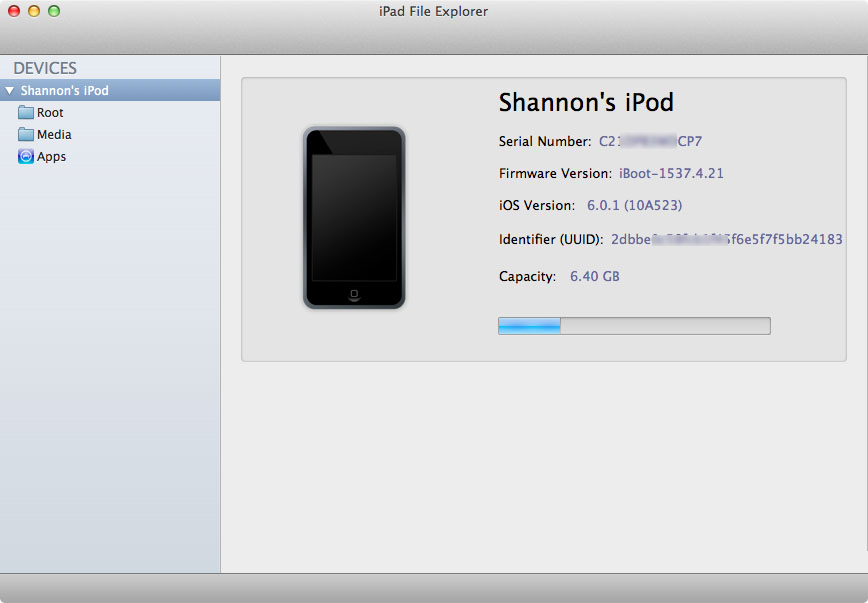868x603 pixels.
Task: Click the blurred serial number value
Action: click(x=650, y=141)
